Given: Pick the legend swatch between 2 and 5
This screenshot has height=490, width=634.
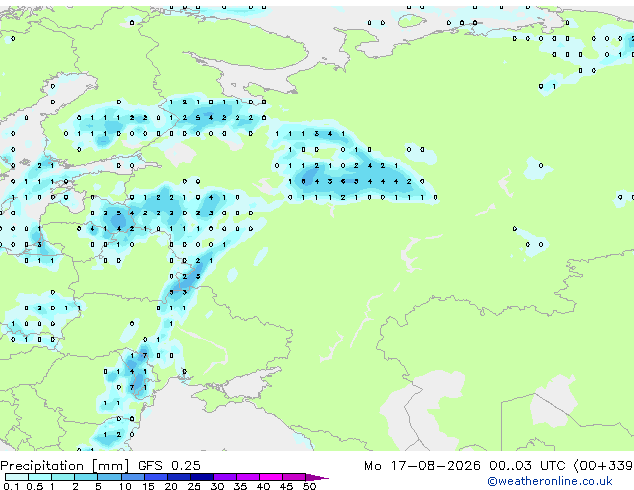Looking at the screenshot, I should [86, 477].
